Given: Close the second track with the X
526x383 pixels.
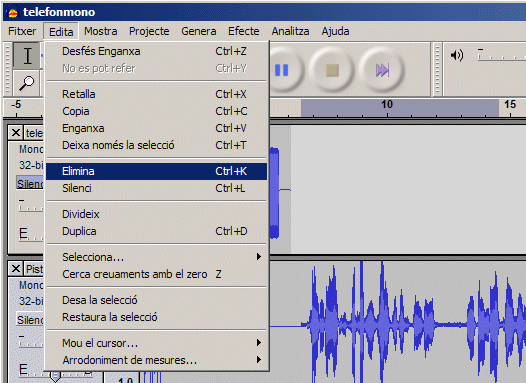Looking at the screenshot, I should point(16,269).
